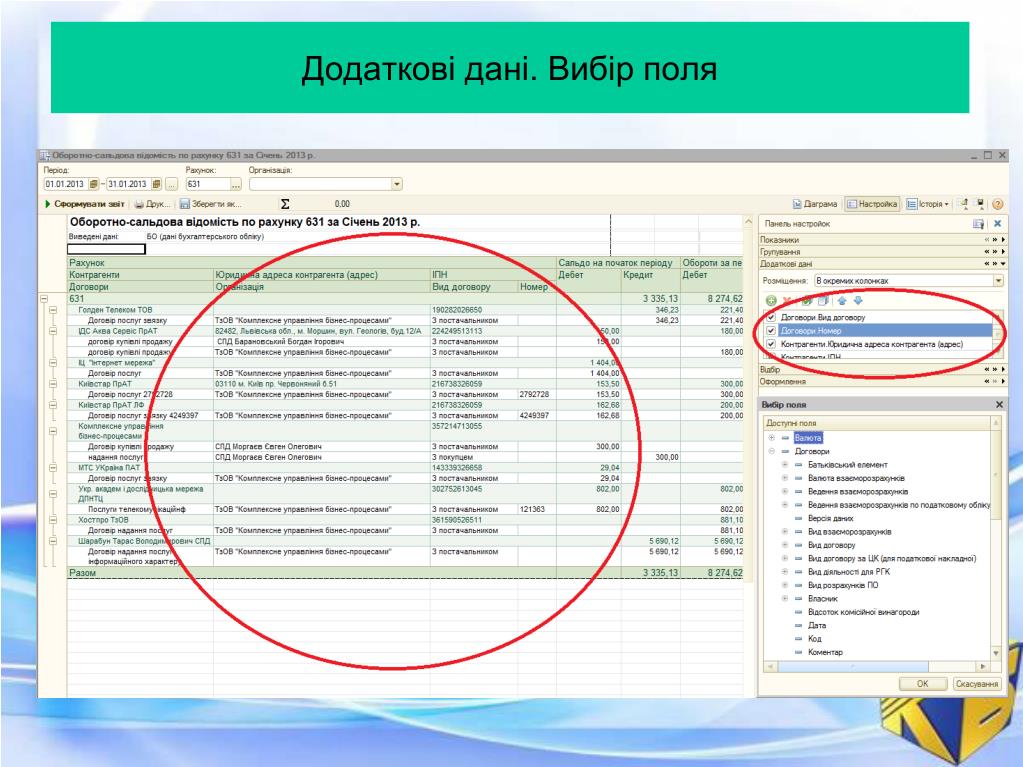This screenshot has height=767, width=1023.
Task: Open the Організація dropdown
Action: pyautogui.click(x=397, y=185)
